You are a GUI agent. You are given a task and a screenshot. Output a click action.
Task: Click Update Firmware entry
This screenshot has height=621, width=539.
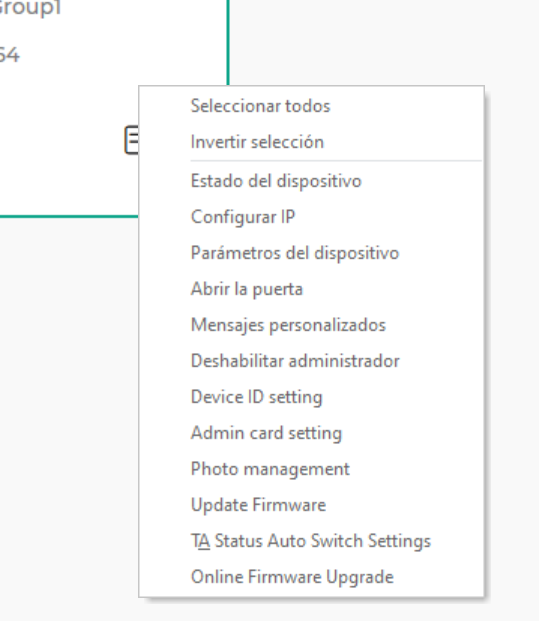(311, 505)
